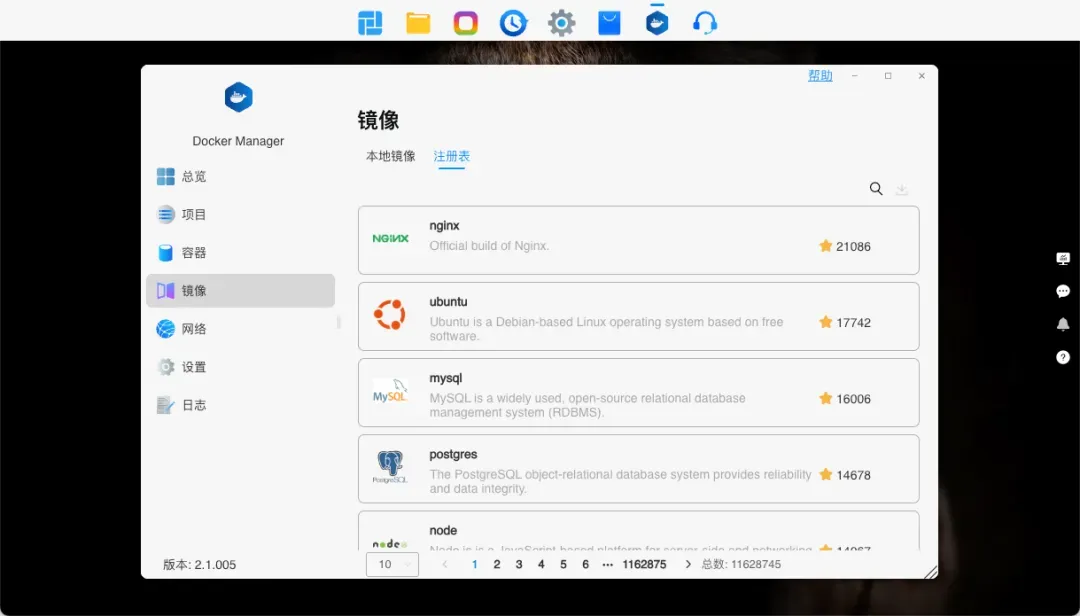Screen dimensions: 1080x616
Task: Click the download icon next to search
Action: [902, 189]
